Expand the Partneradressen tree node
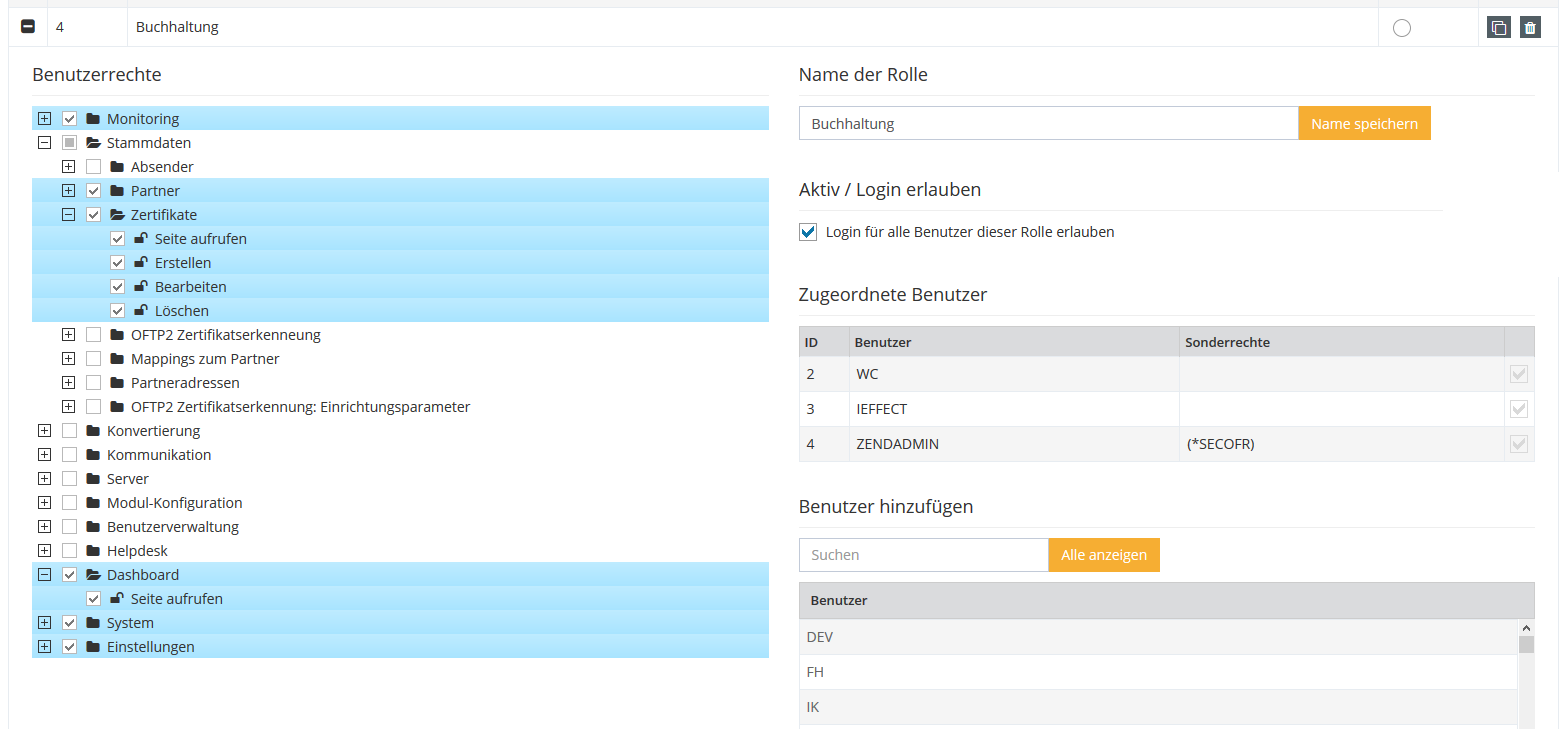 pos(68,383)
